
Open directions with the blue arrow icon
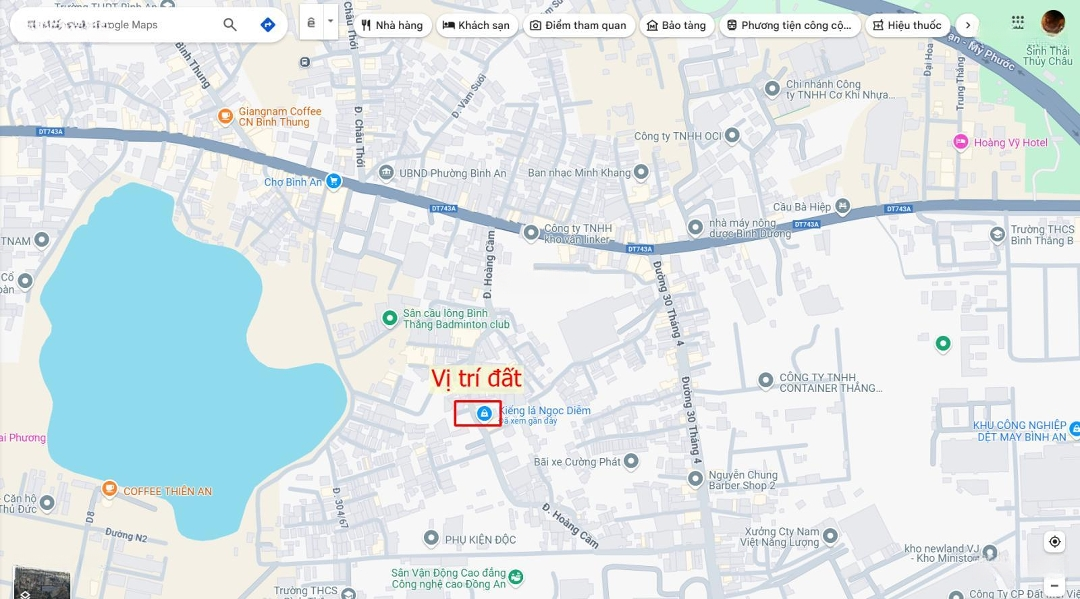268,25
